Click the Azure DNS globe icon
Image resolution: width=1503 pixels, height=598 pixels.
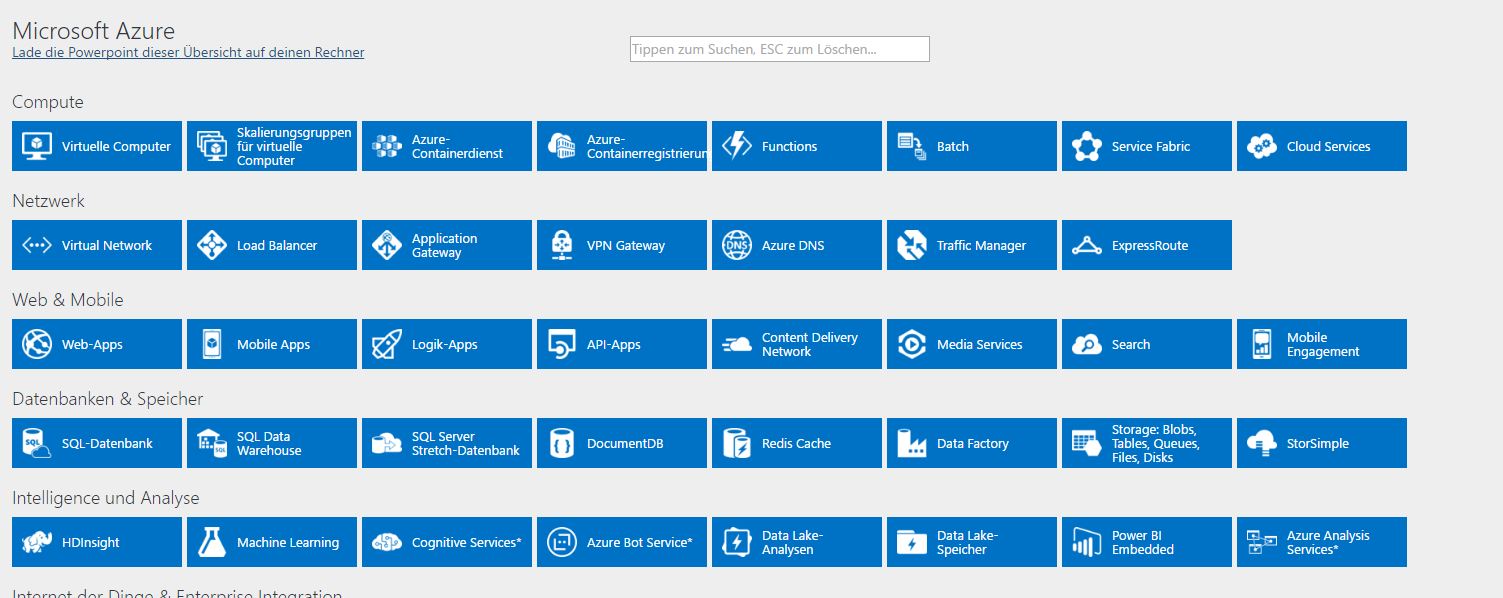737,245
